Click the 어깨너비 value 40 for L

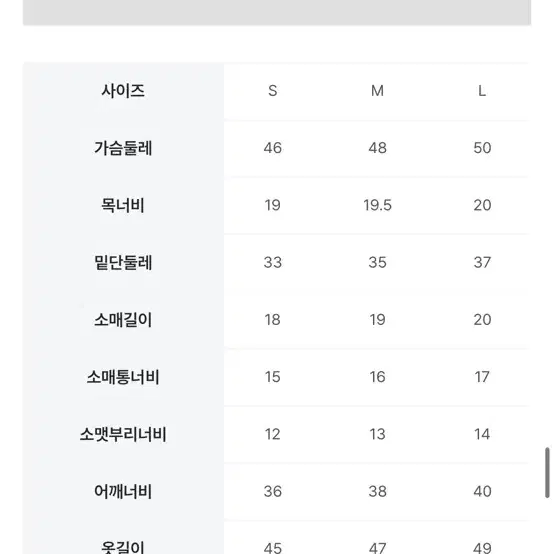pos(482,491)
